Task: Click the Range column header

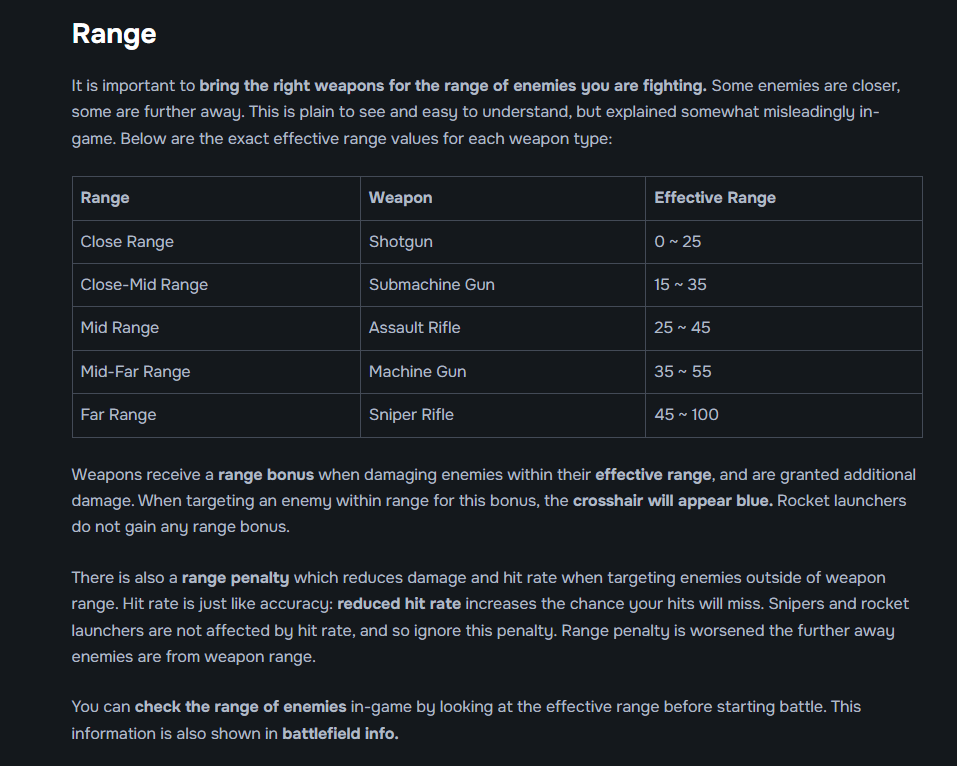Action: pos(105,198)
